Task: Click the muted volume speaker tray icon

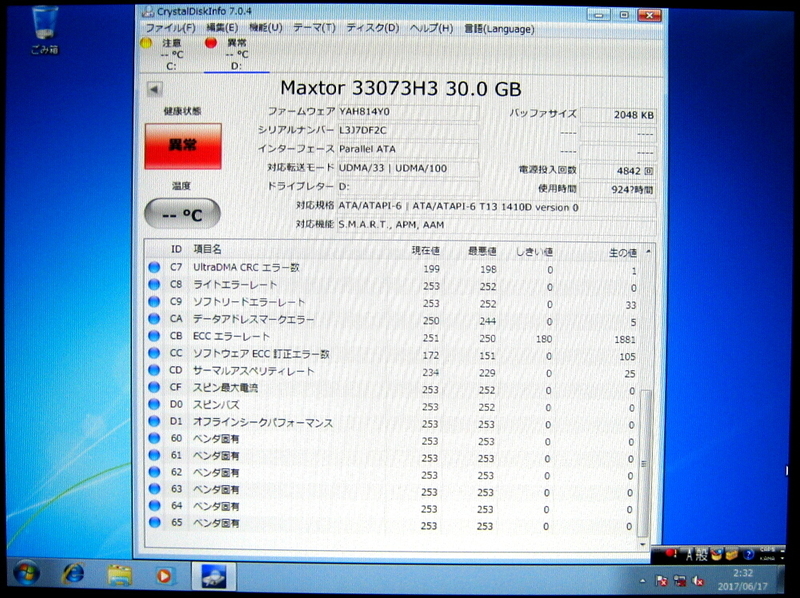Action: (x=698, y=581)
